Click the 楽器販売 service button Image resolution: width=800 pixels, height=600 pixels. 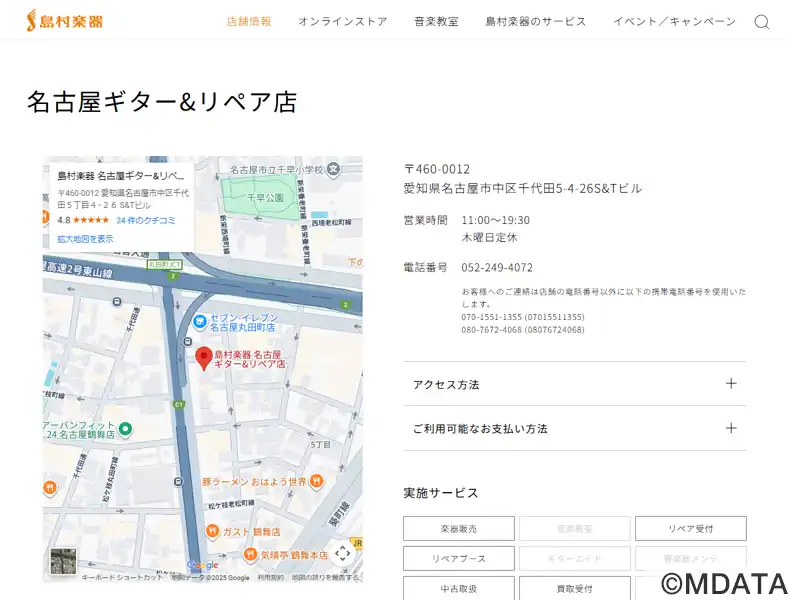coord(459,528)
